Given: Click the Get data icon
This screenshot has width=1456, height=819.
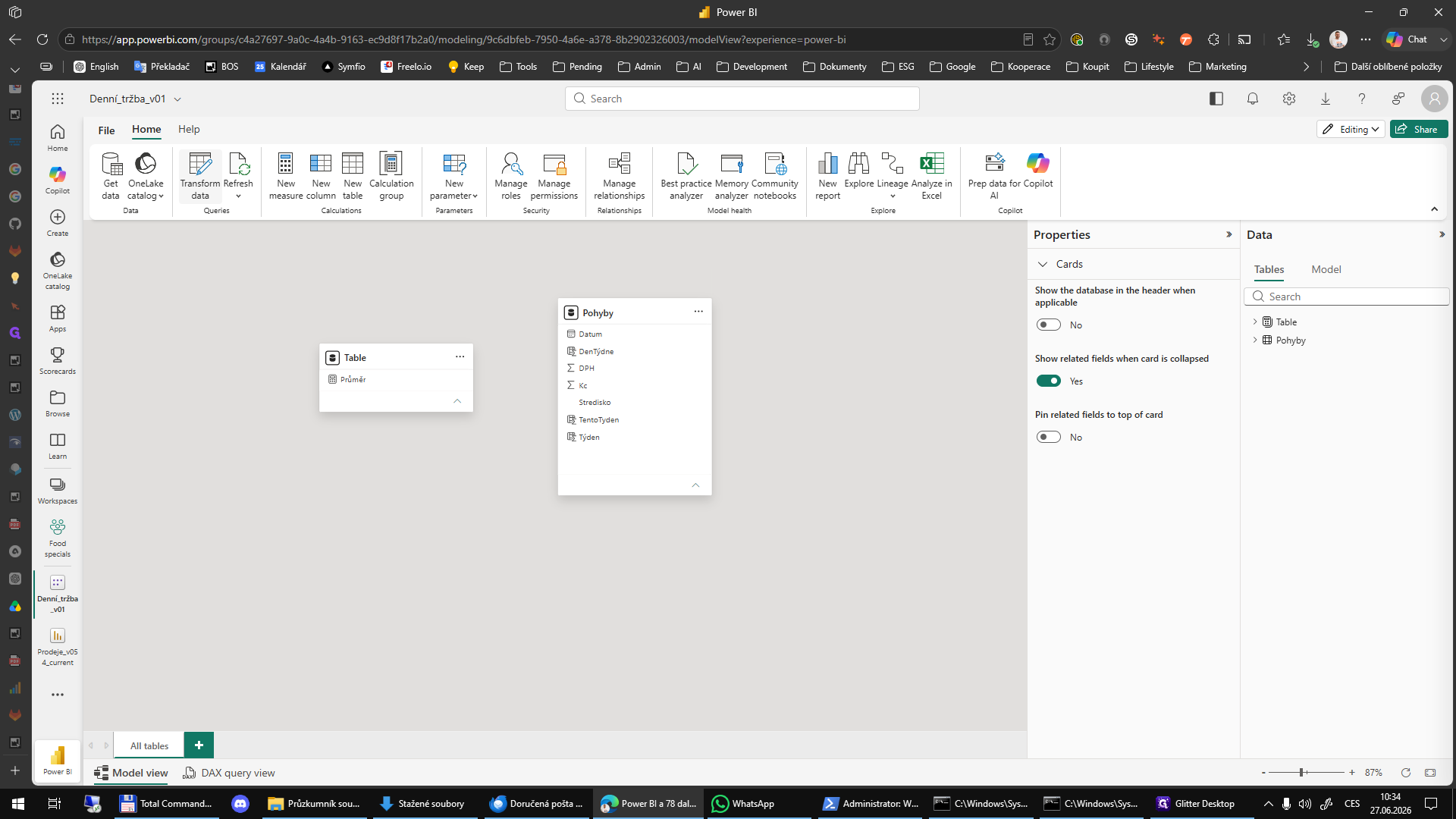Looking at the screenshot, I should tap(111, 175).
